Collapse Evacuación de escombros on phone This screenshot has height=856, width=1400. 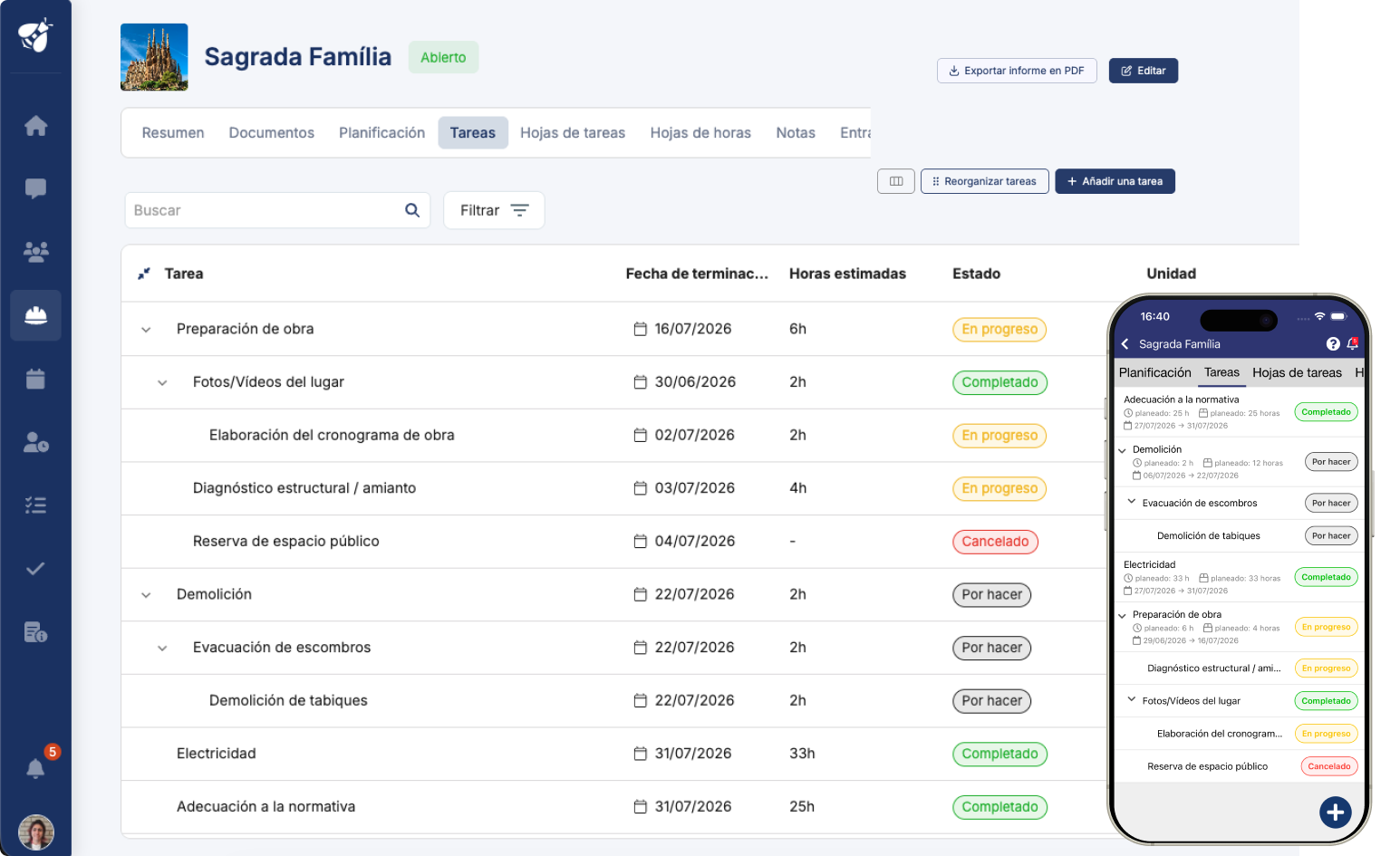(1131, 502)
